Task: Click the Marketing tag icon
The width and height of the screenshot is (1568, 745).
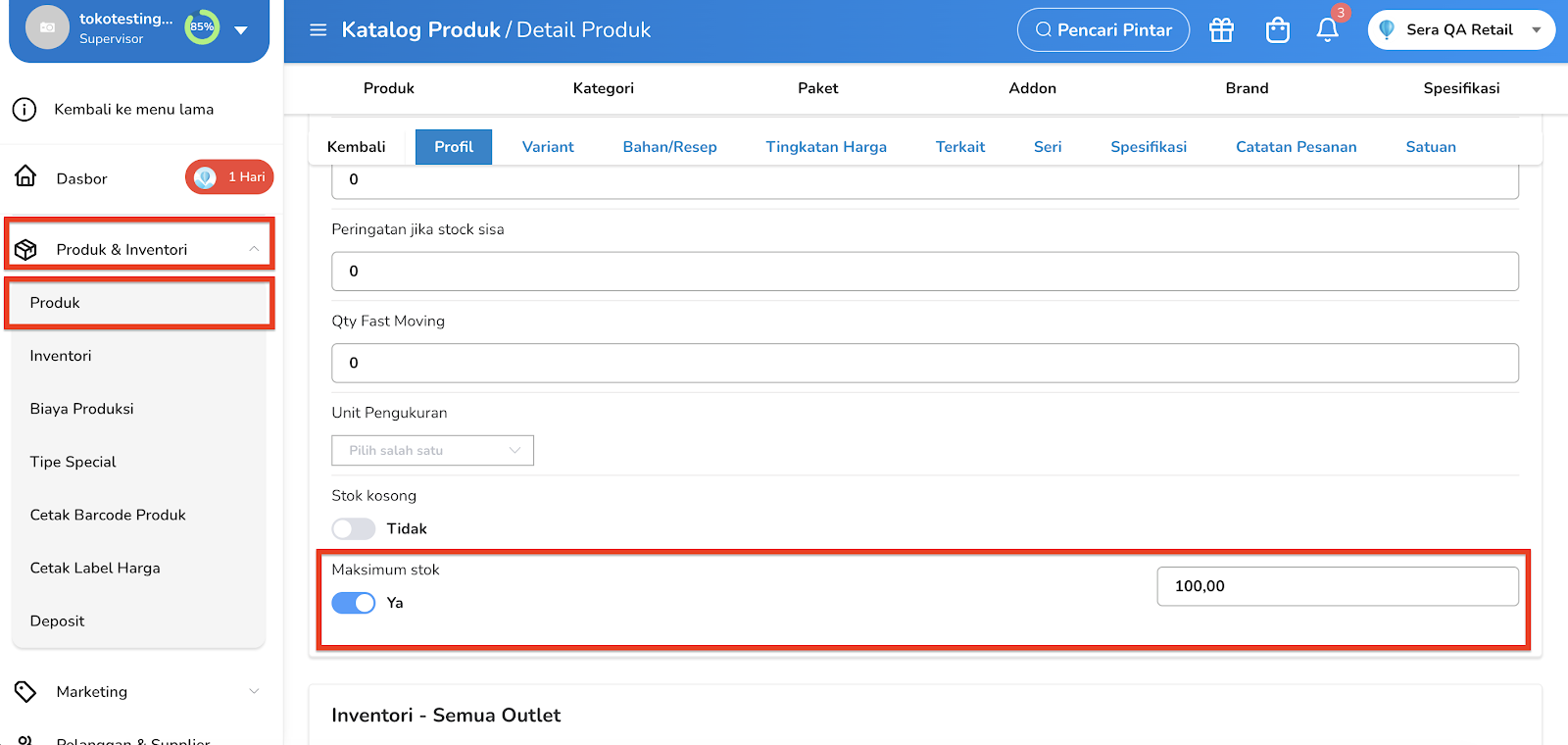Action: click(25, 692)
